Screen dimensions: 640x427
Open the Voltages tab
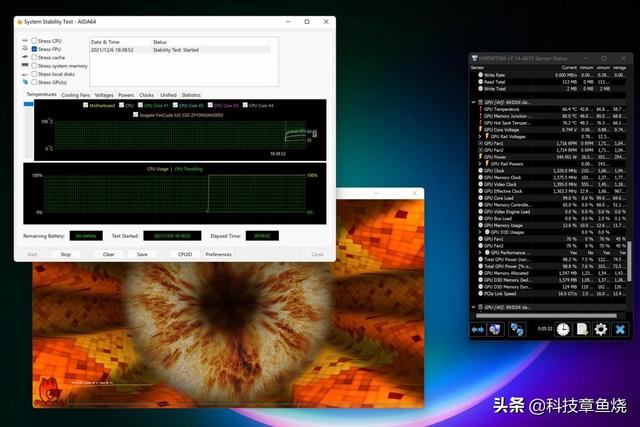[104, 95]
